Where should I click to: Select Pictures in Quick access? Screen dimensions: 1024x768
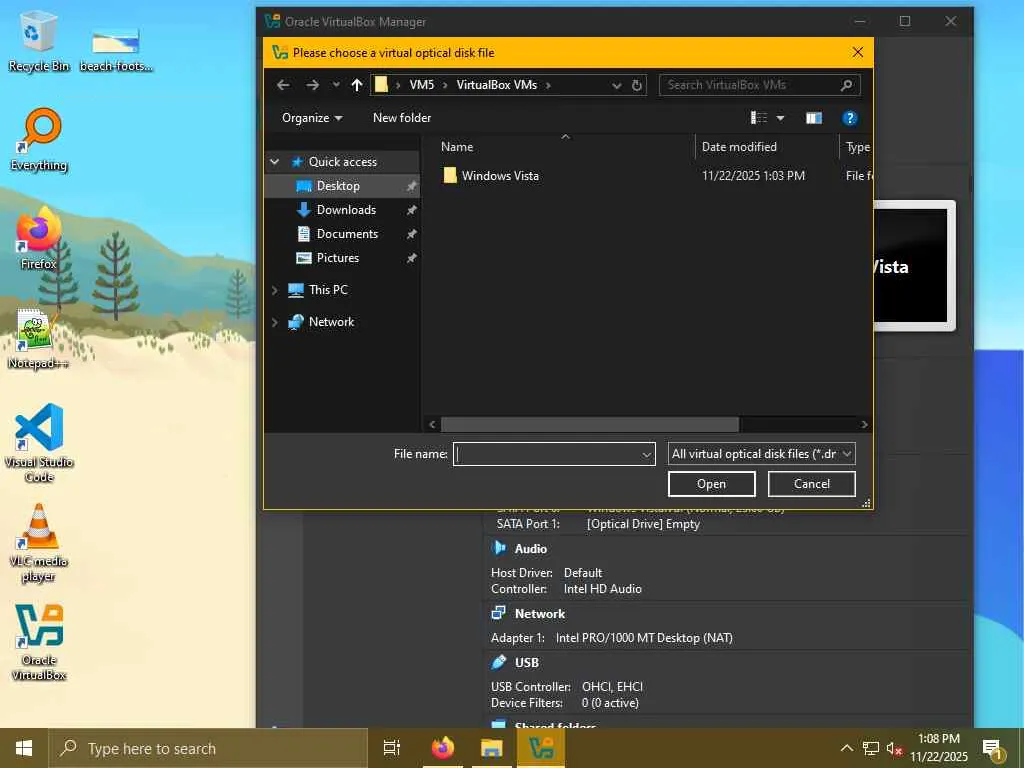point(338,258)
